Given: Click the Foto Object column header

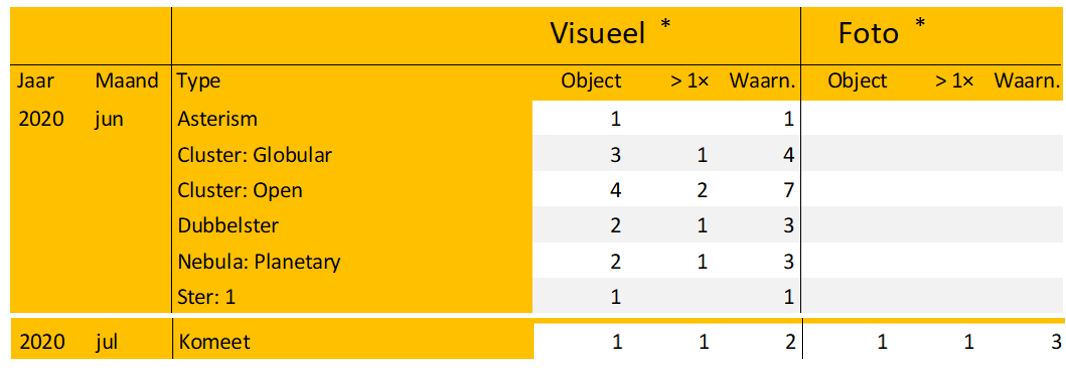Looking at the screenshot, I should (x=857, y=82).
